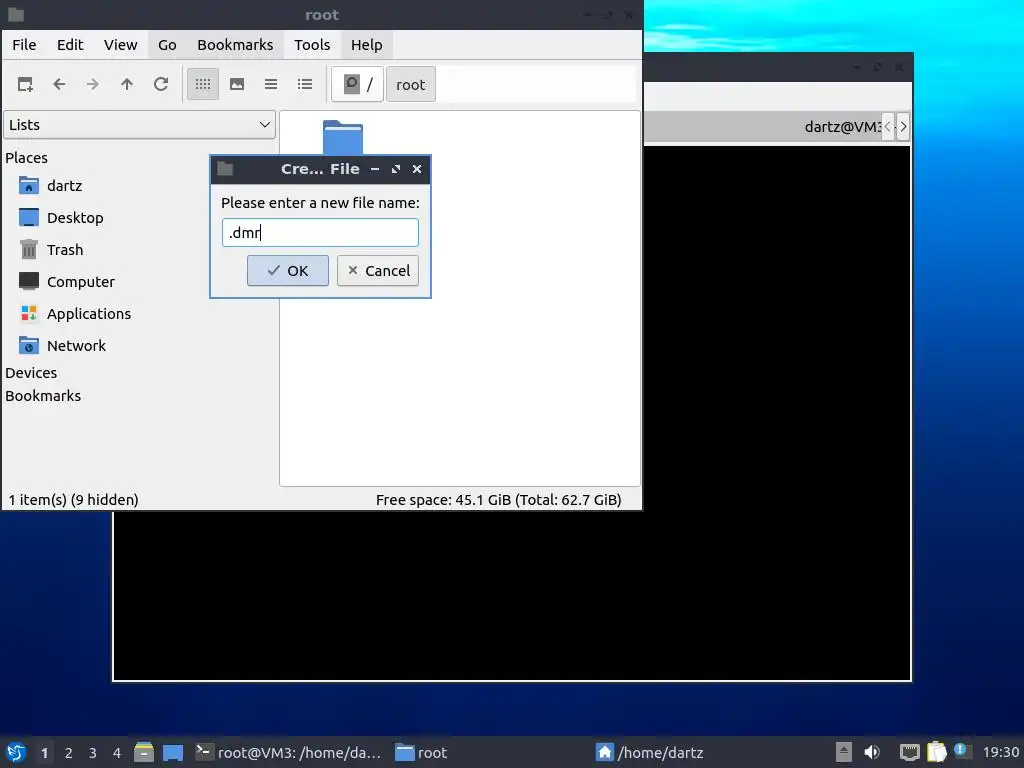This screenshot has height=768, width=1024.
Task: Click the update notifier tray icon
Action: click(961, 751)
